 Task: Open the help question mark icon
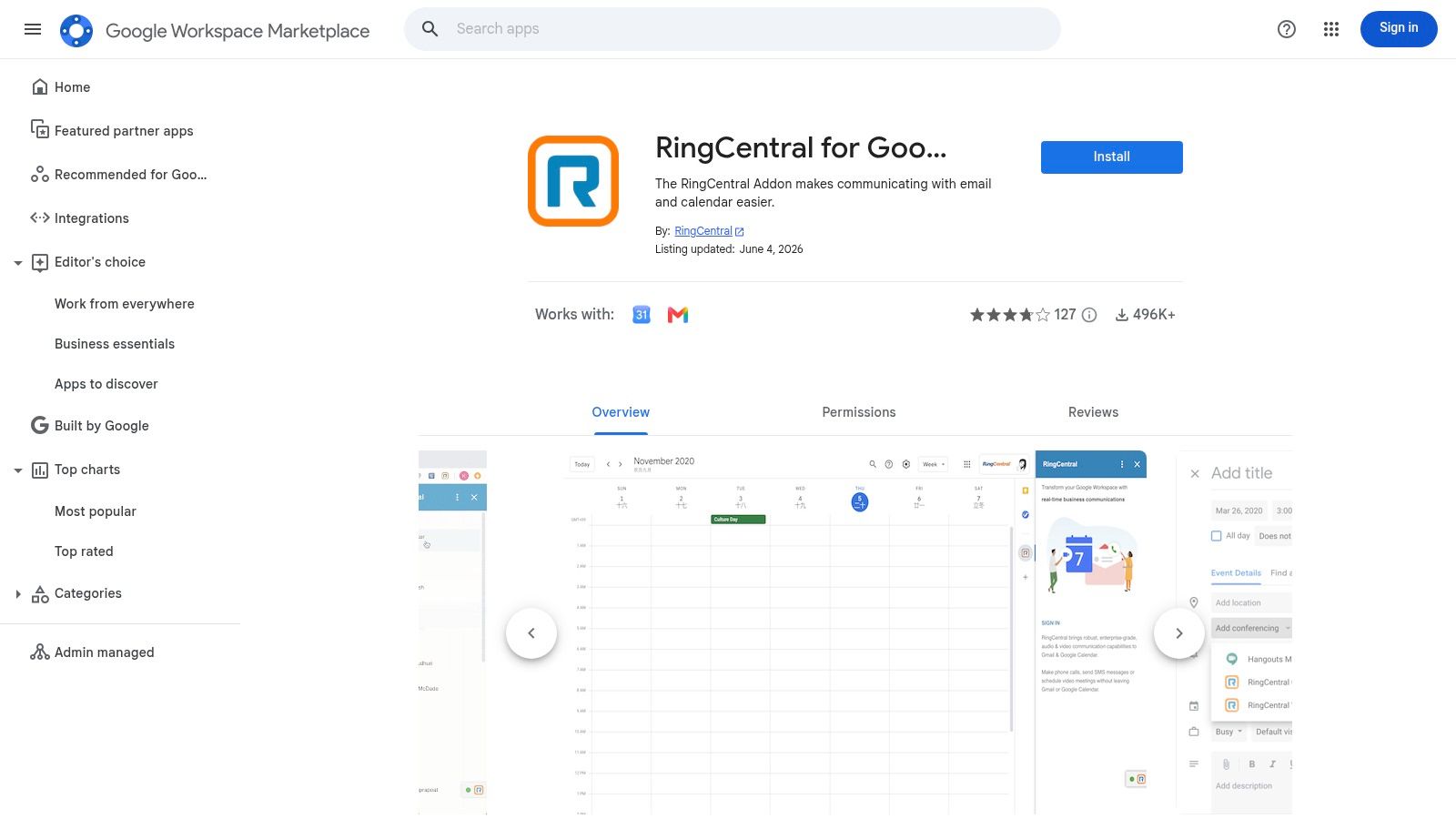pyautogui.click(x=1287, y=29)
